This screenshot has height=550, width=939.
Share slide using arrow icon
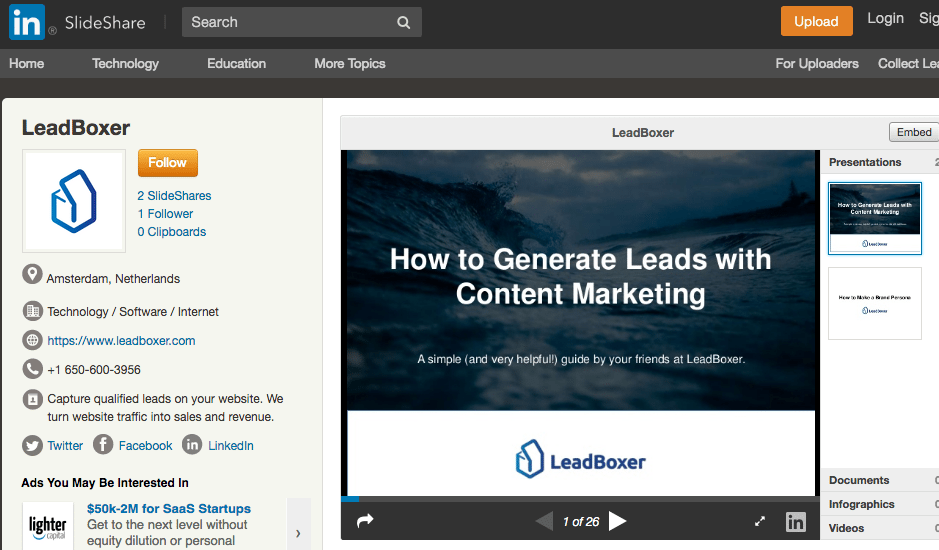[x=365, y=521]
